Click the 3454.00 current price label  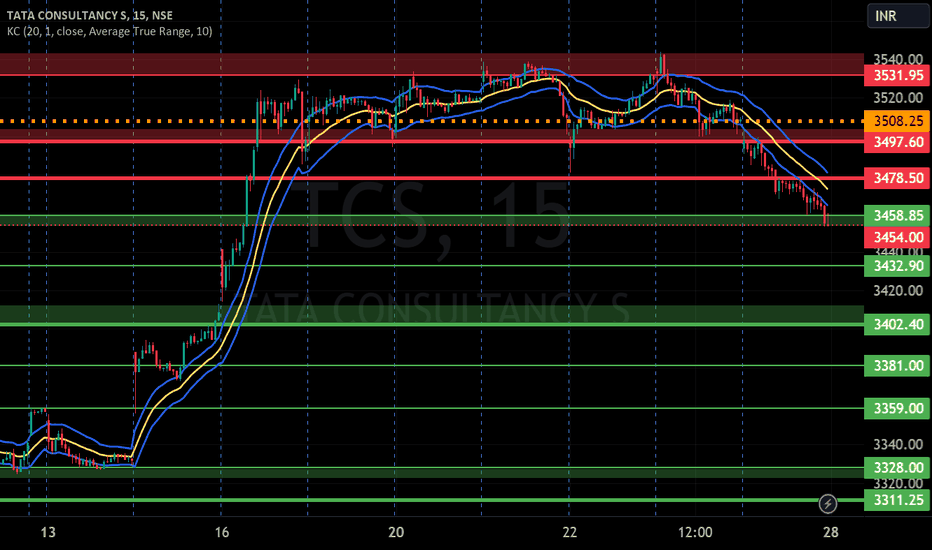897,237
